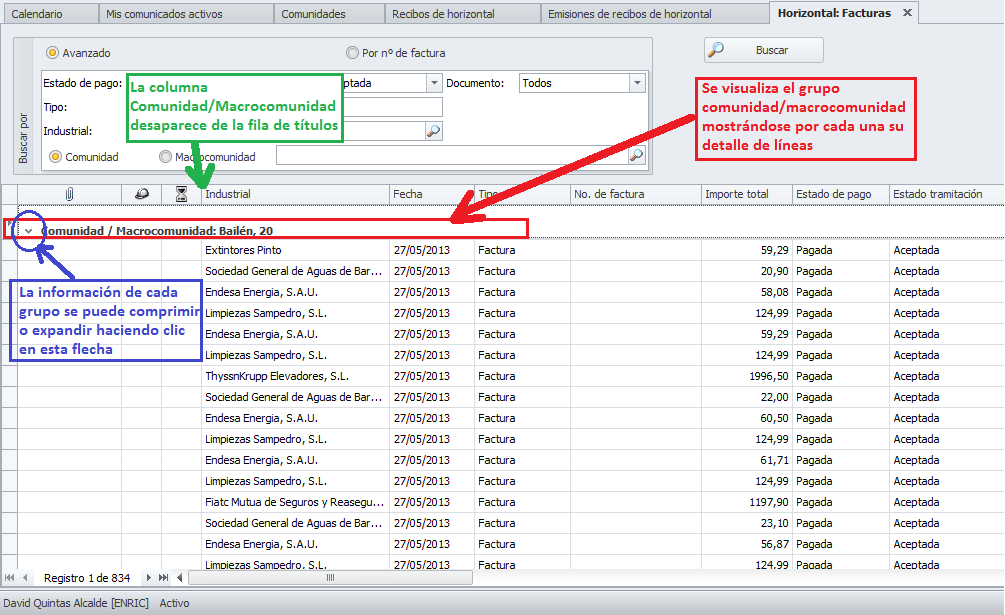1005x615 pixels.
Task: Click the Buscar por vertical side label
Action: tap(23, 138)
